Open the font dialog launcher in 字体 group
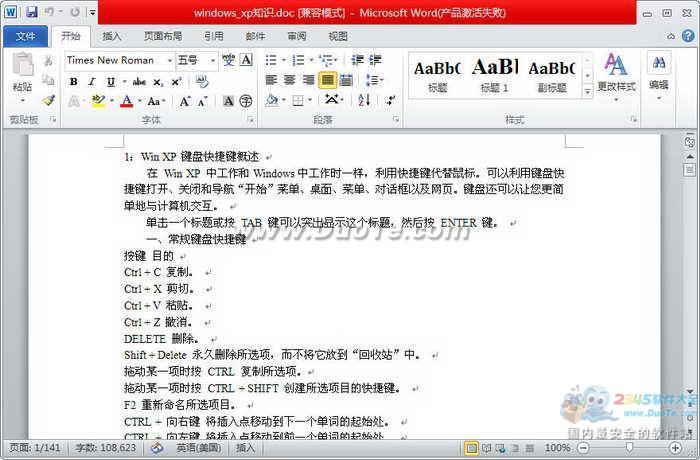This screenshot has height=460, width=700. click(x=251, y=120)
